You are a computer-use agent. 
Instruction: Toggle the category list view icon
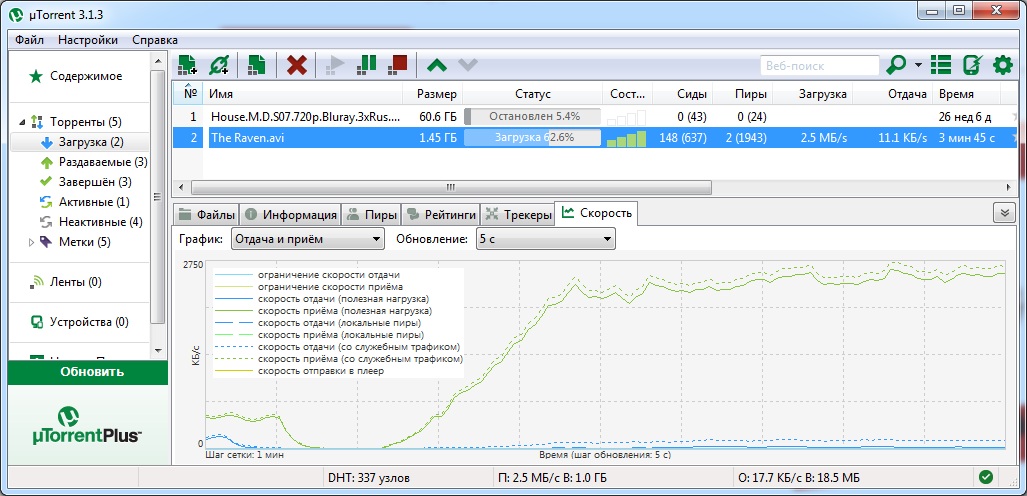coord(940,66)
